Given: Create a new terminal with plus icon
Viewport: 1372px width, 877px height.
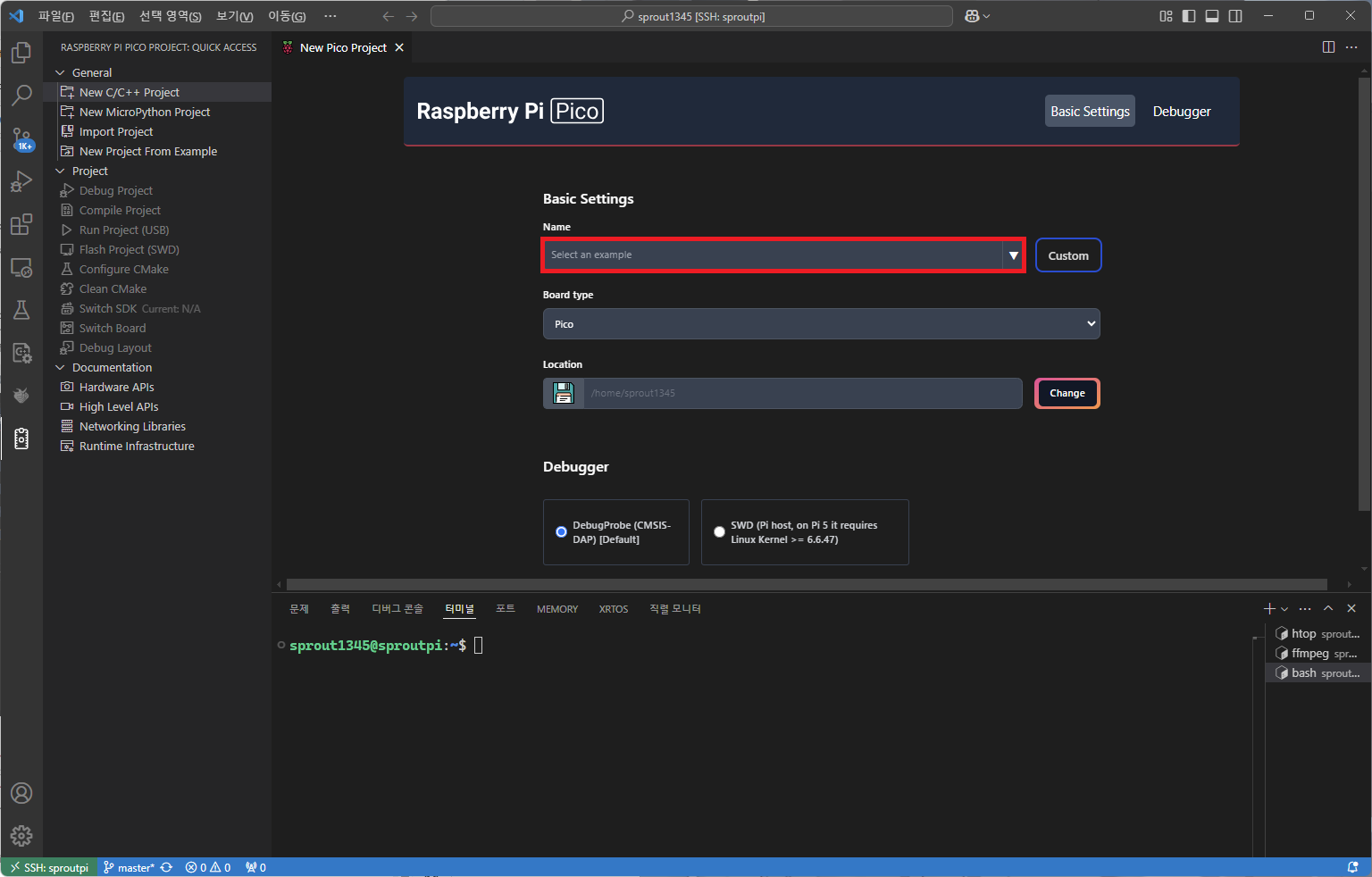Looking at the screenshot, I should point(1269,608).
